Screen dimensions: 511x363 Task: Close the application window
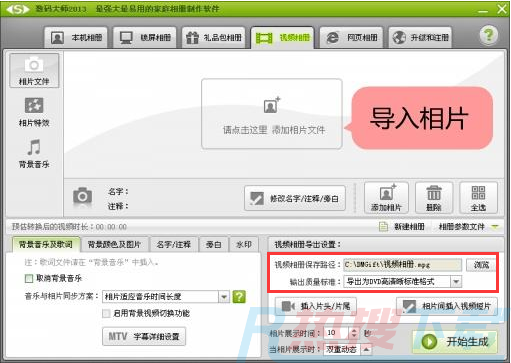[502, 9]
